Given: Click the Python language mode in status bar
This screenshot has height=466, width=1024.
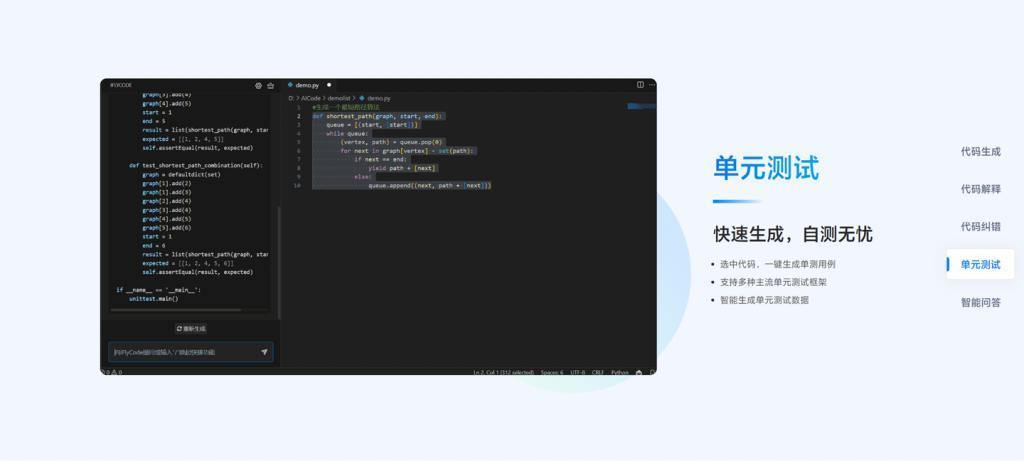Looking at the screenshot, I should click(619, 372).
